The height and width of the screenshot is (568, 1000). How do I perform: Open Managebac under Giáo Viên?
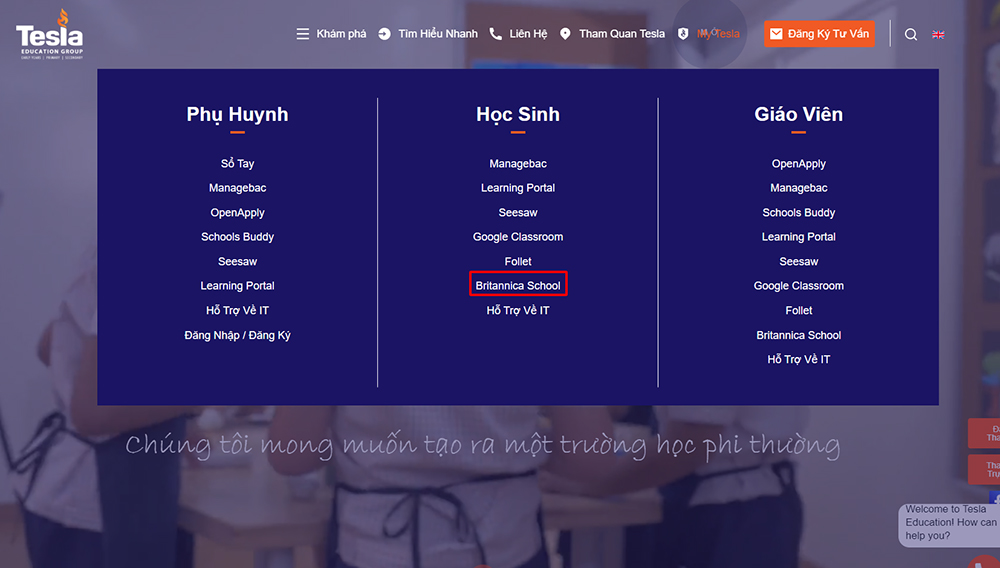798,188
